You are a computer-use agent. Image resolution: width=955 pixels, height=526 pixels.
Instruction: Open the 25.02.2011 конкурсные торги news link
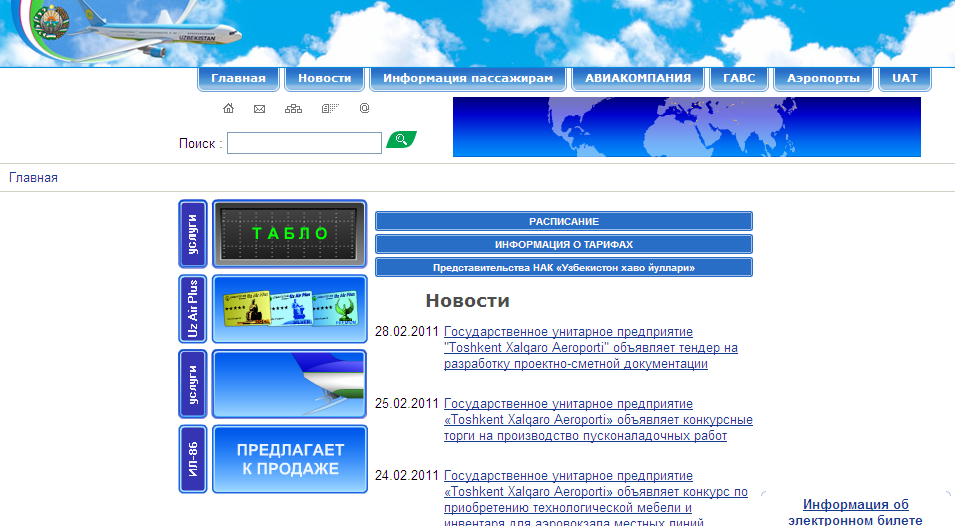[598, 419]
